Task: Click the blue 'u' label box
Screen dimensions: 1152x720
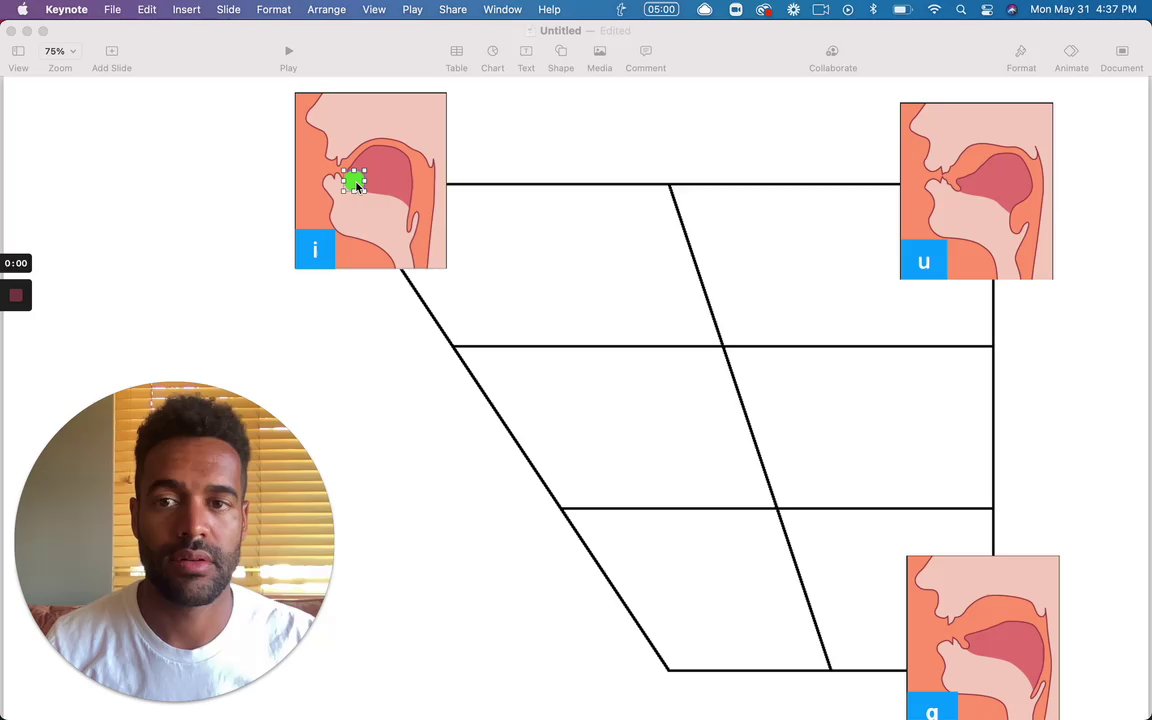Action: click(924, 259)
